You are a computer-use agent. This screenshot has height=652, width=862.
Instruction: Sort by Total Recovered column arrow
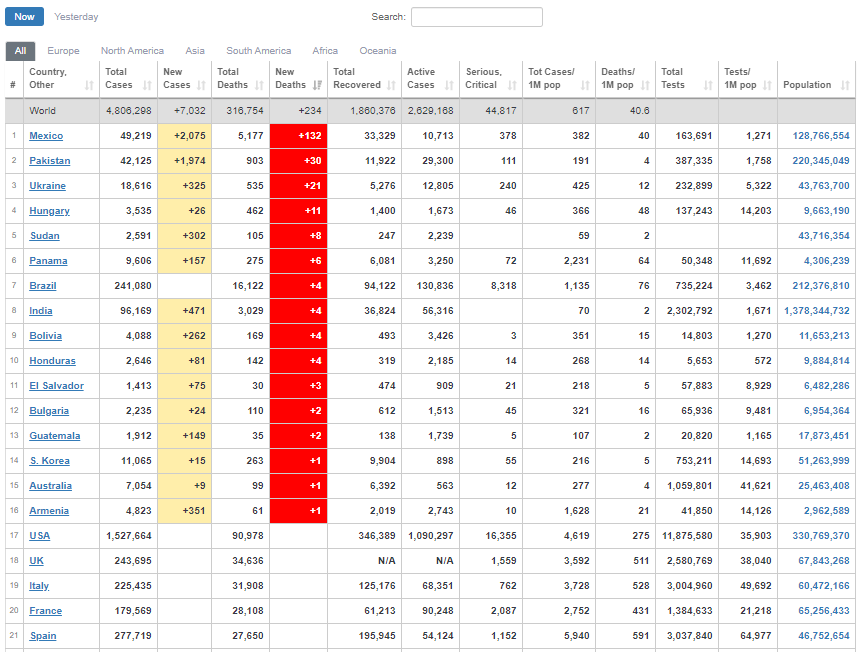point(391,85)
